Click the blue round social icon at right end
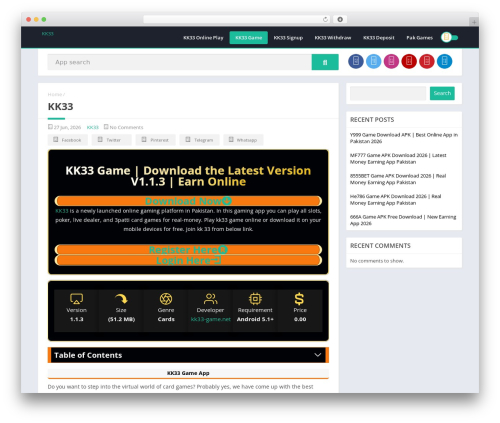This screenshot has height=423, width=500. (x=444, y=61)
